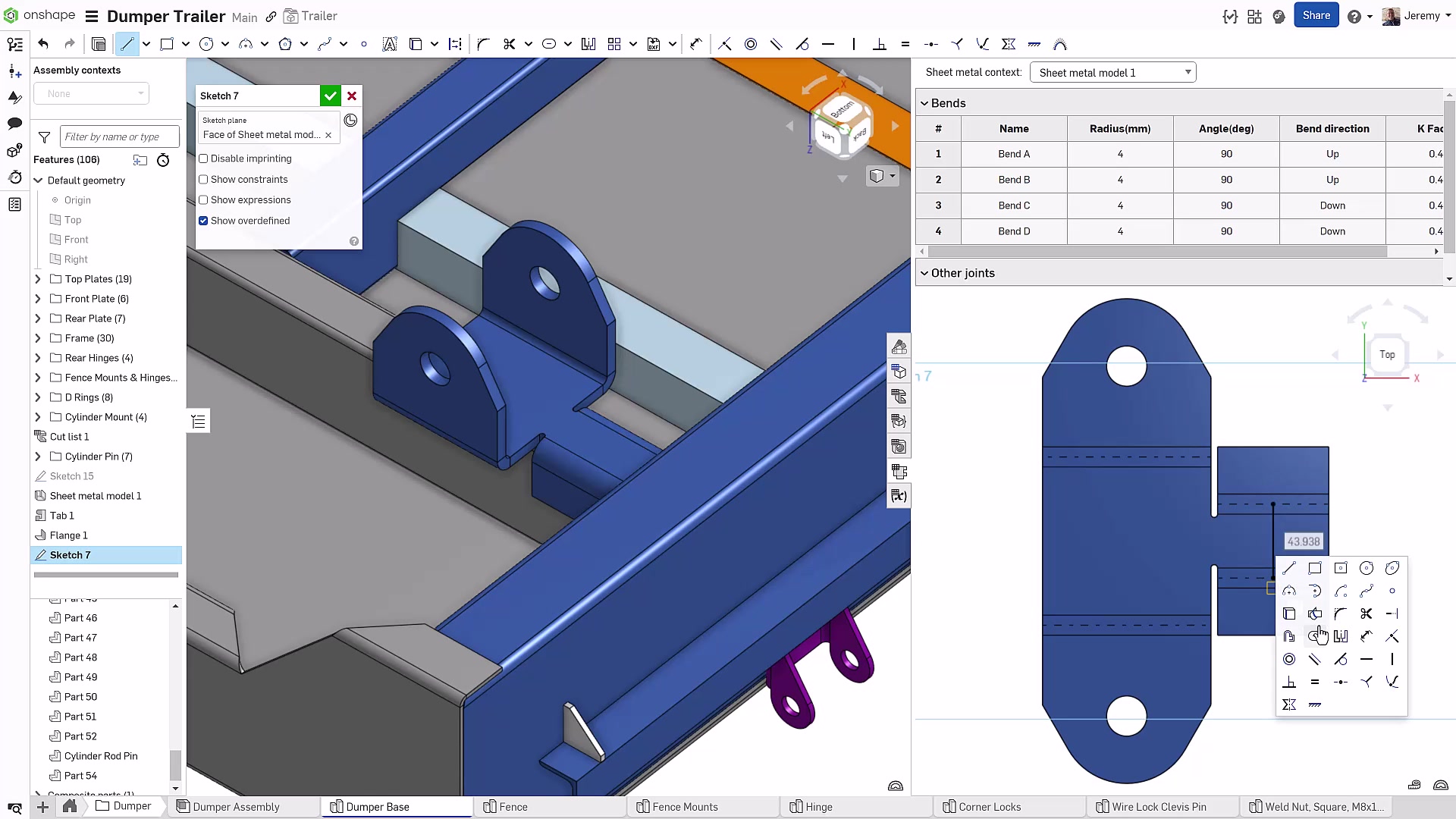This screenshot has width=1456, height=819.
Task: Select the Line tool in the top toolbar
Action: (127, 44)
